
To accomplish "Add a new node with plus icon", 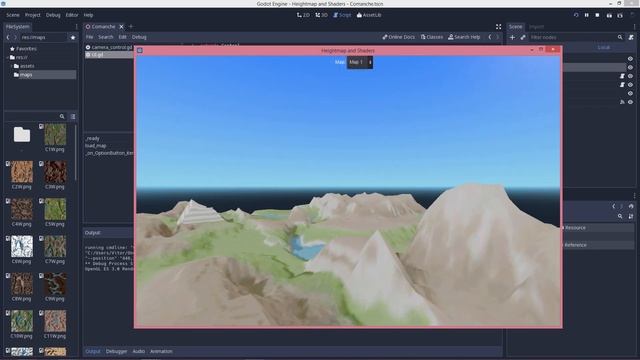I will 512,38.
